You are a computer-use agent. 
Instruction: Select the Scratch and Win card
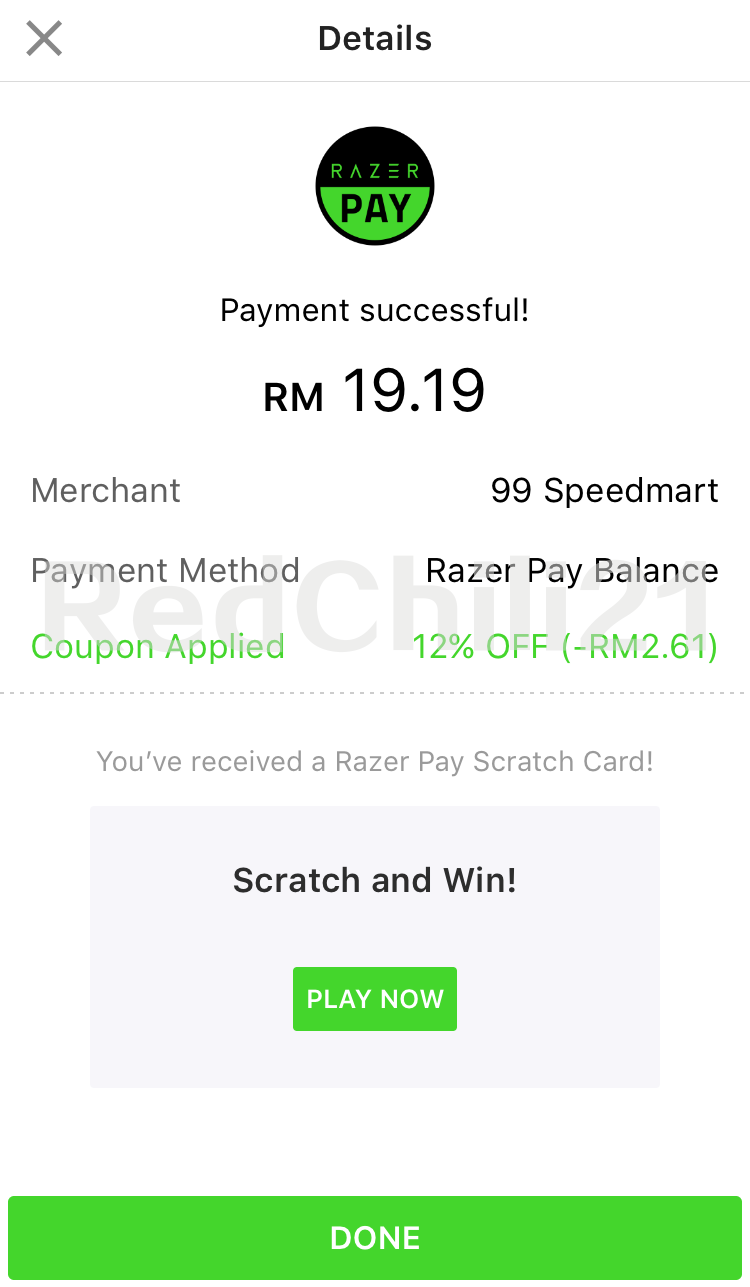coord(375,947)
